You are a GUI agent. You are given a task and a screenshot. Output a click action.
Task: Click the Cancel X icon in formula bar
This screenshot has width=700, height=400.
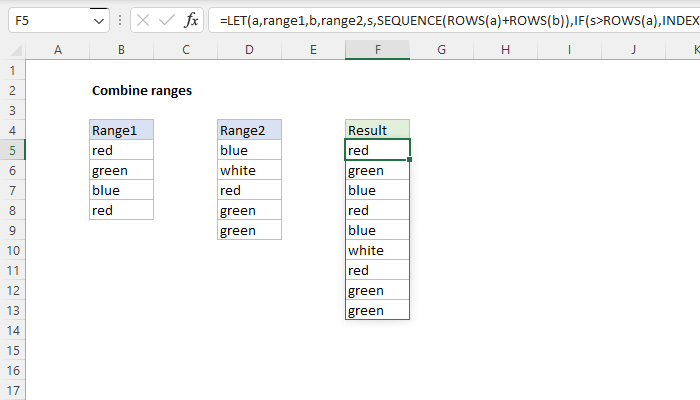(143, 21)
